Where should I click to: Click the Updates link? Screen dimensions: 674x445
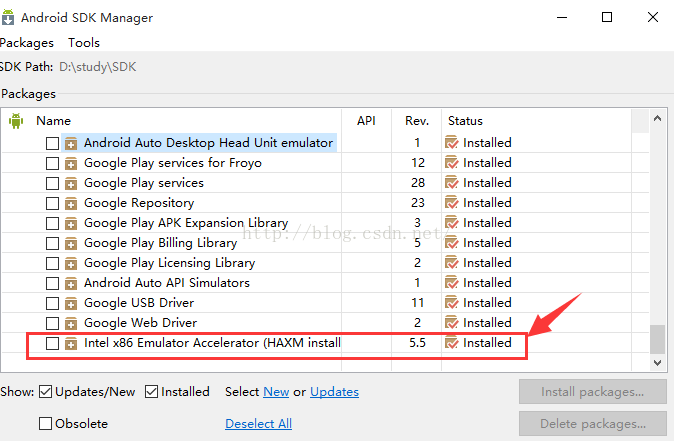334,392
